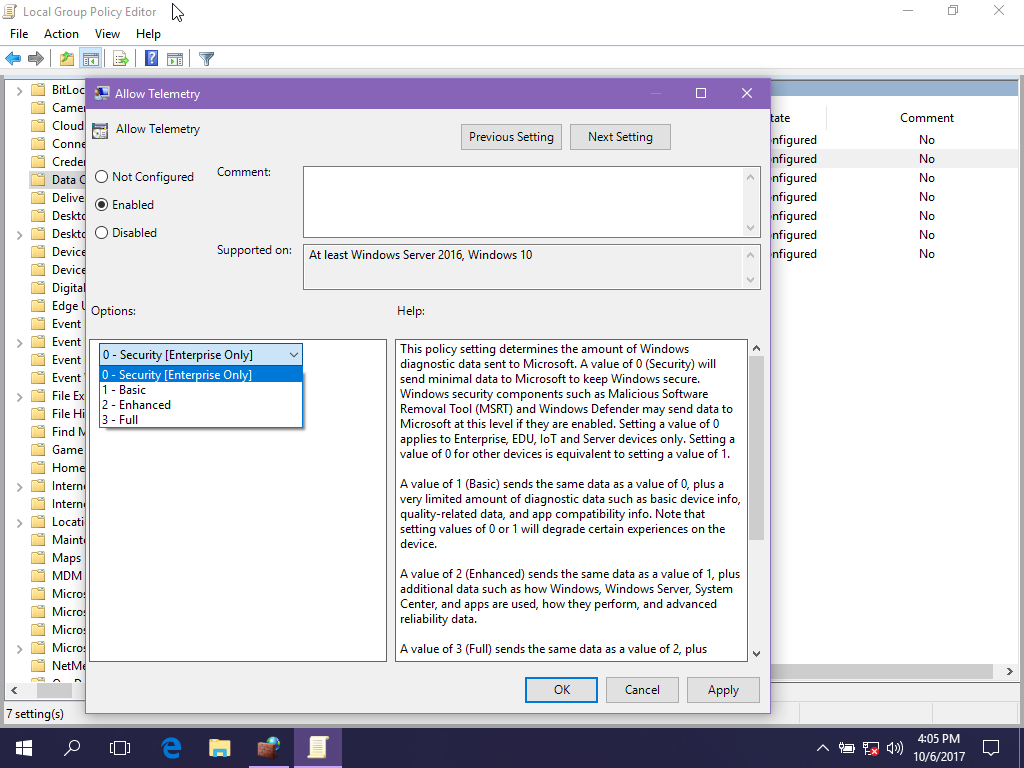
Task: Select the Delive folder in the tree
Action: 58,198
